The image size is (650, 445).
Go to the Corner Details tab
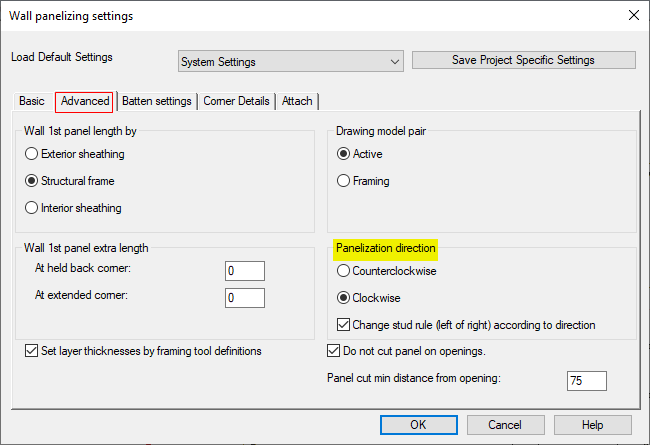[236, 101]
